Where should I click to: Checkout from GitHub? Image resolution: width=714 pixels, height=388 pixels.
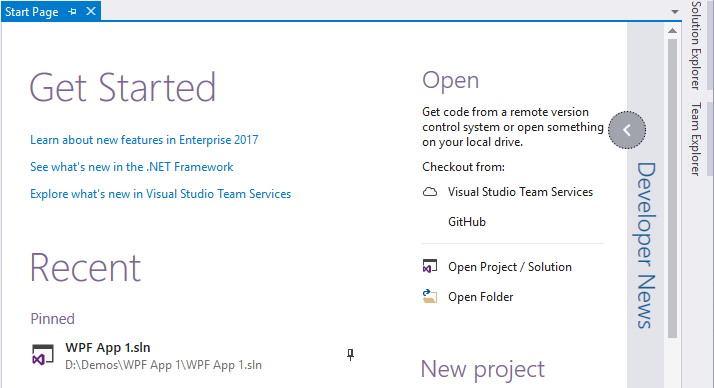point(467,222)
